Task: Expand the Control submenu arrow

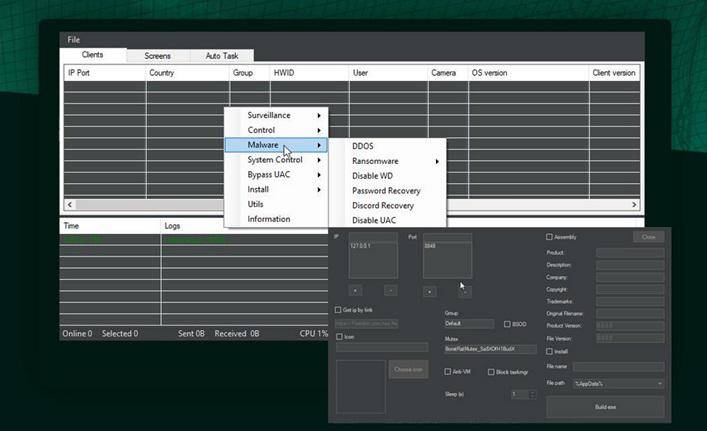Action: [x=319, y=130]
